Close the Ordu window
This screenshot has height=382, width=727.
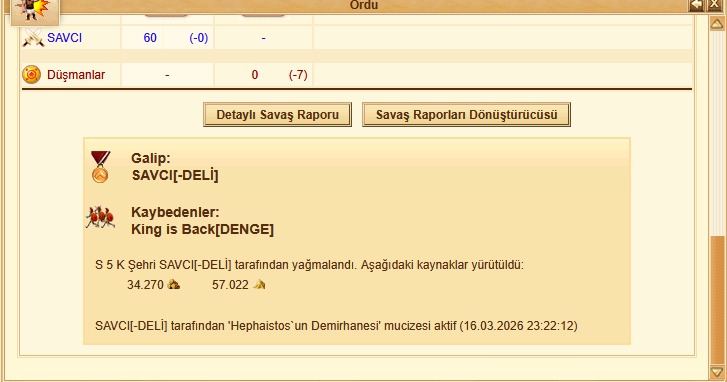714,5
